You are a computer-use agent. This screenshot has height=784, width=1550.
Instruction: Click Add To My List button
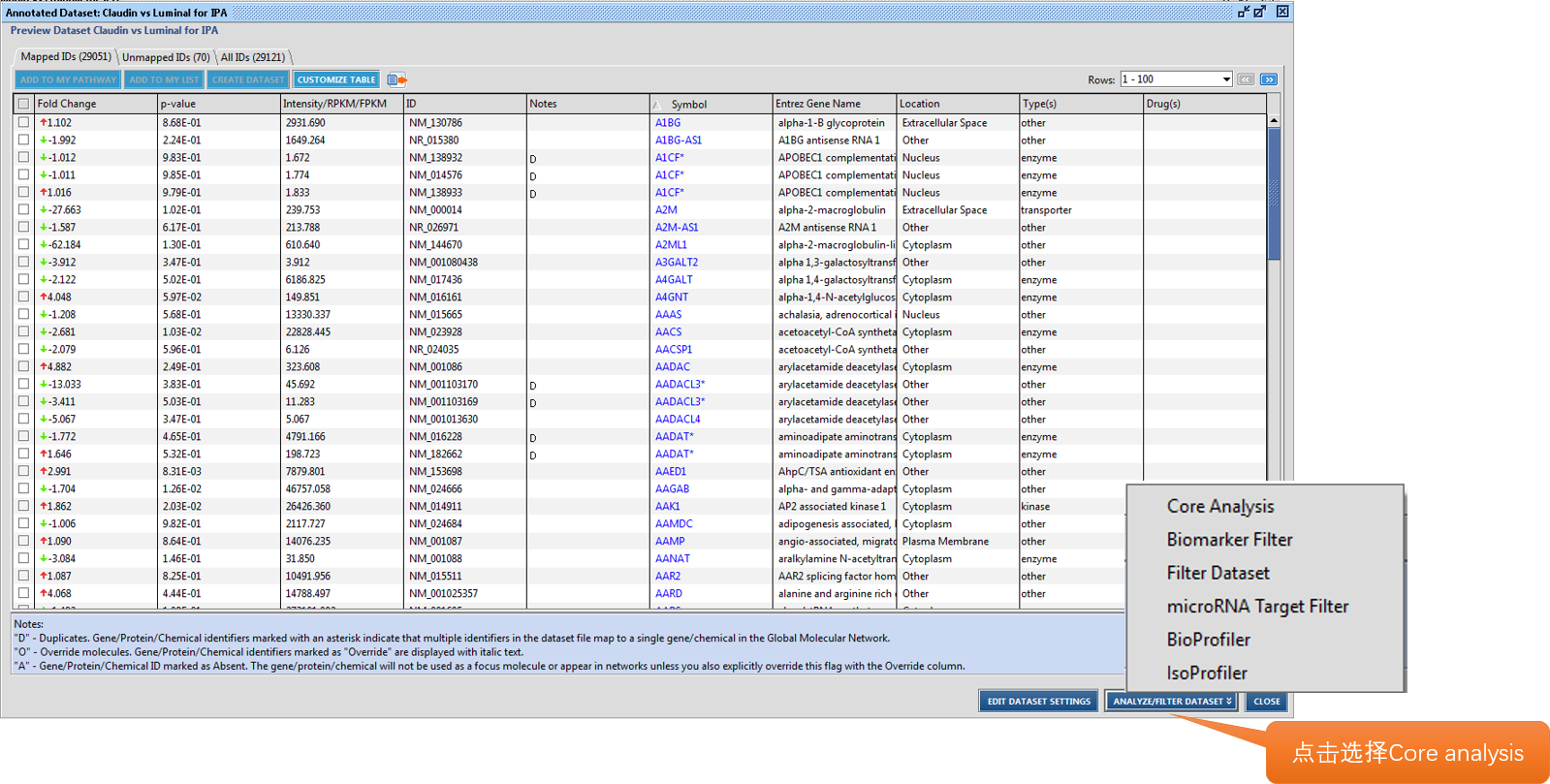(164, 79)
